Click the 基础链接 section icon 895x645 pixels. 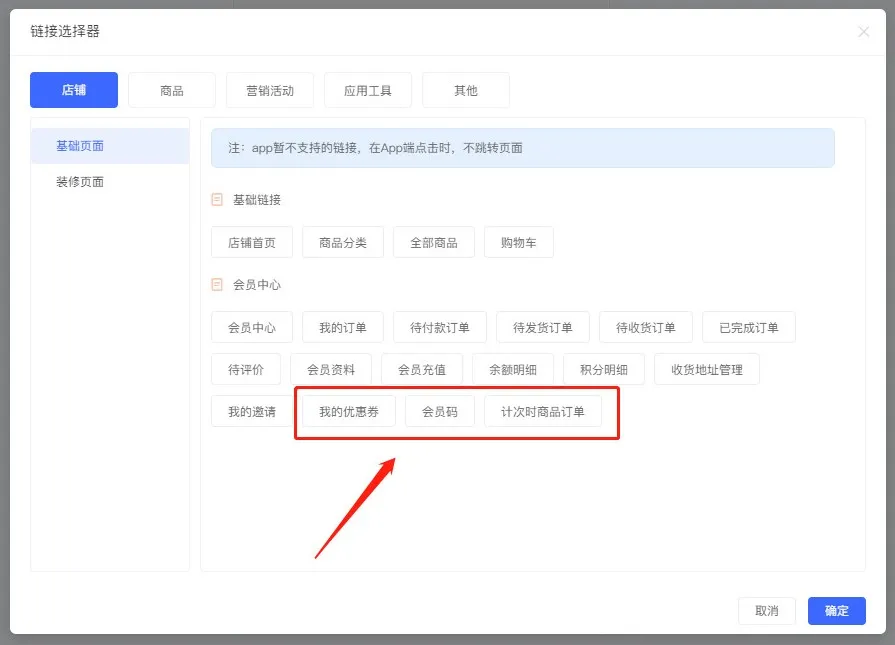pos(217,200)
